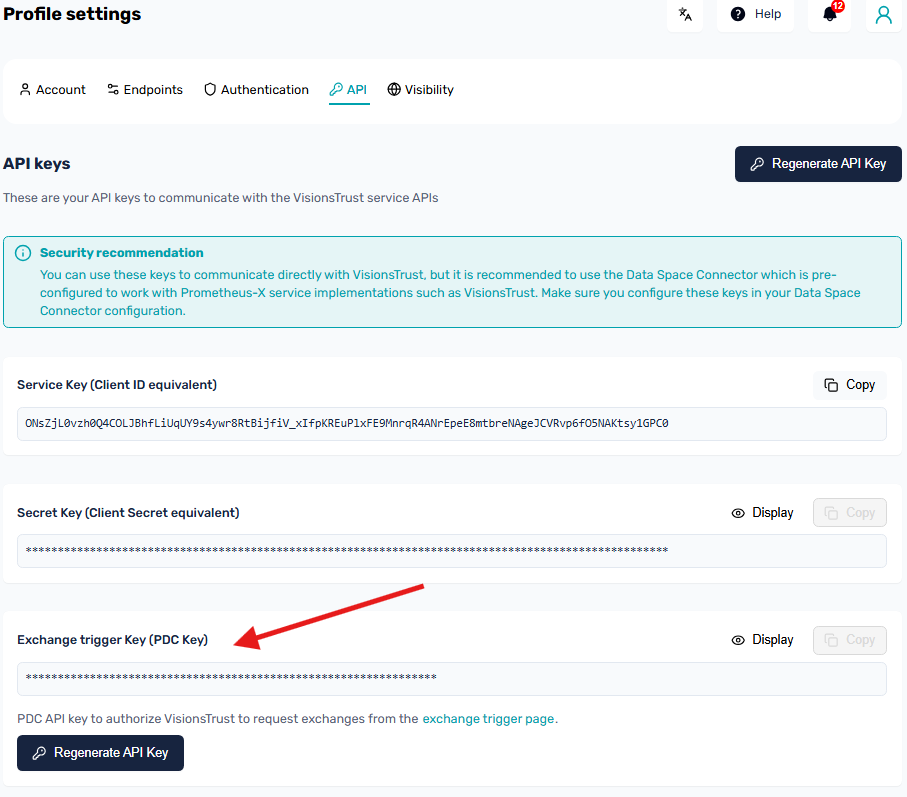The width and height of the screenshot is (907, 797).
Task: Display the Secret Key value
Action: 762,512
